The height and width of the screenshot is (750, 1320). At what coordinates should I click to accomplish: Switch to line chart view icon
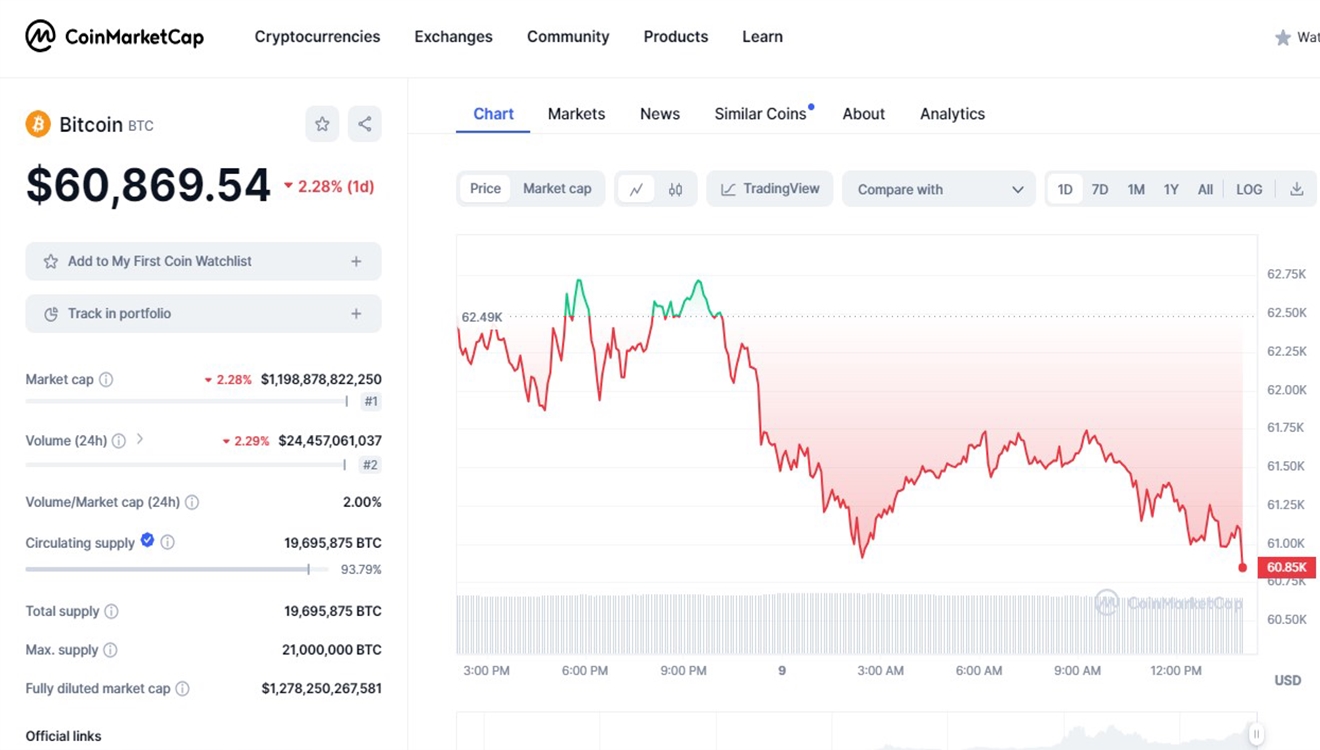point(636,189)
